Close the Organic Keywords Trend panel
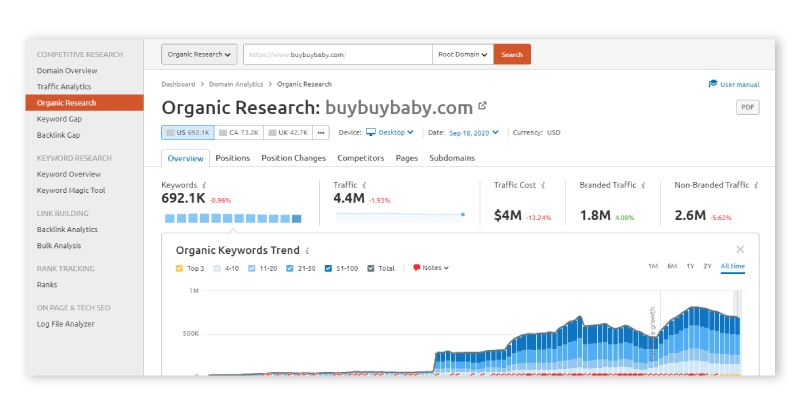The image size is (800, 401). [x=740, y=249]
